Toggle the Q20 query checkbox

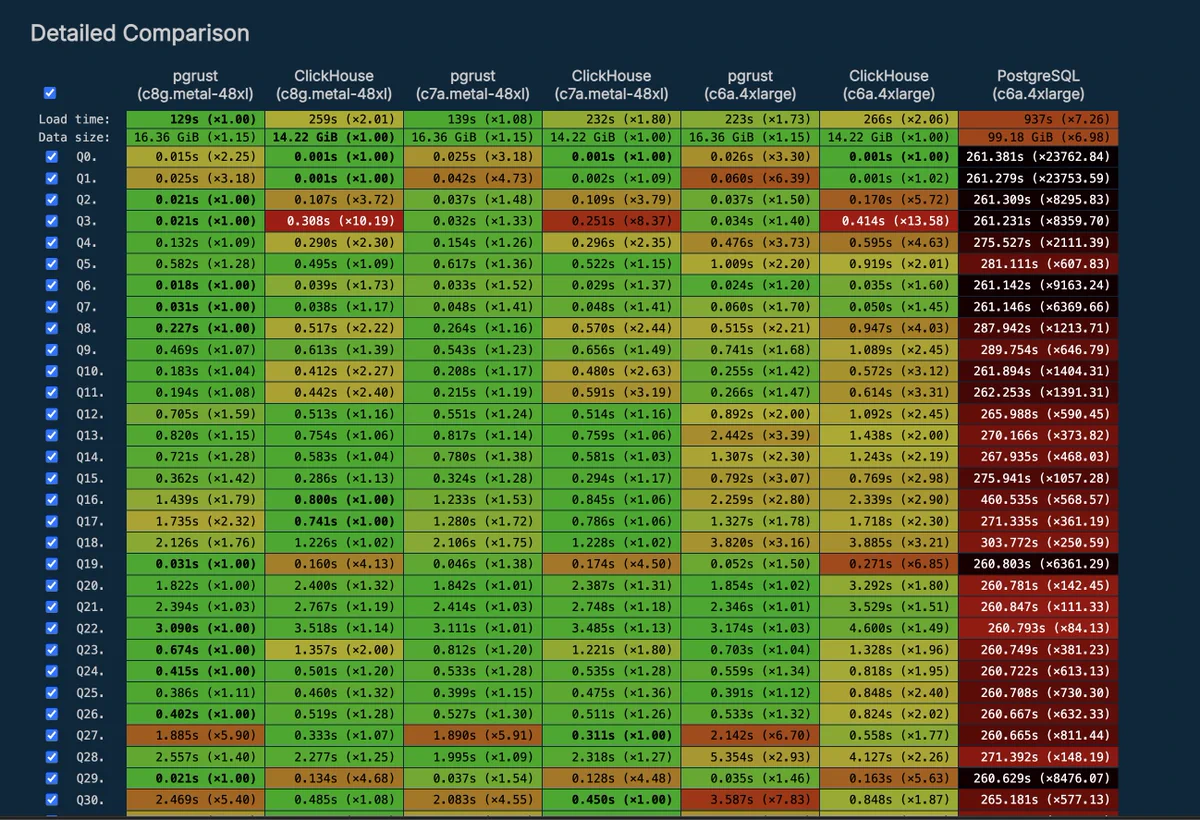pyautogui.click(x=51, y=585)
